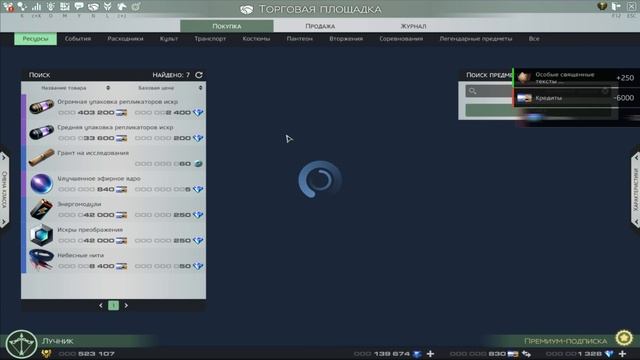
Task: Refresh the search results list
Action: coord(199,75)
